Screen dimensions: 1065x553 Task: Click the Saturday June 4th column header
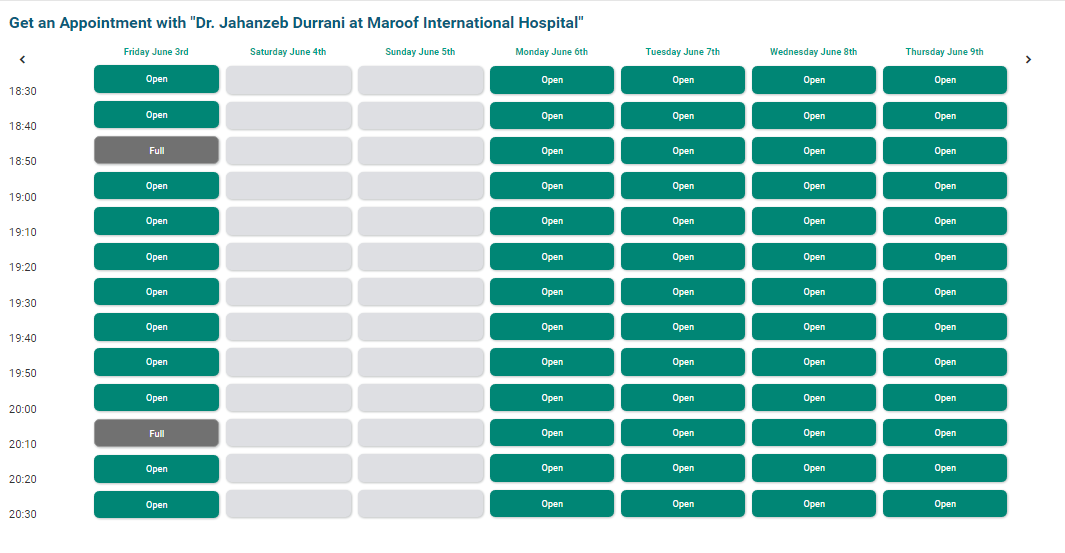(x=288, y=52)
